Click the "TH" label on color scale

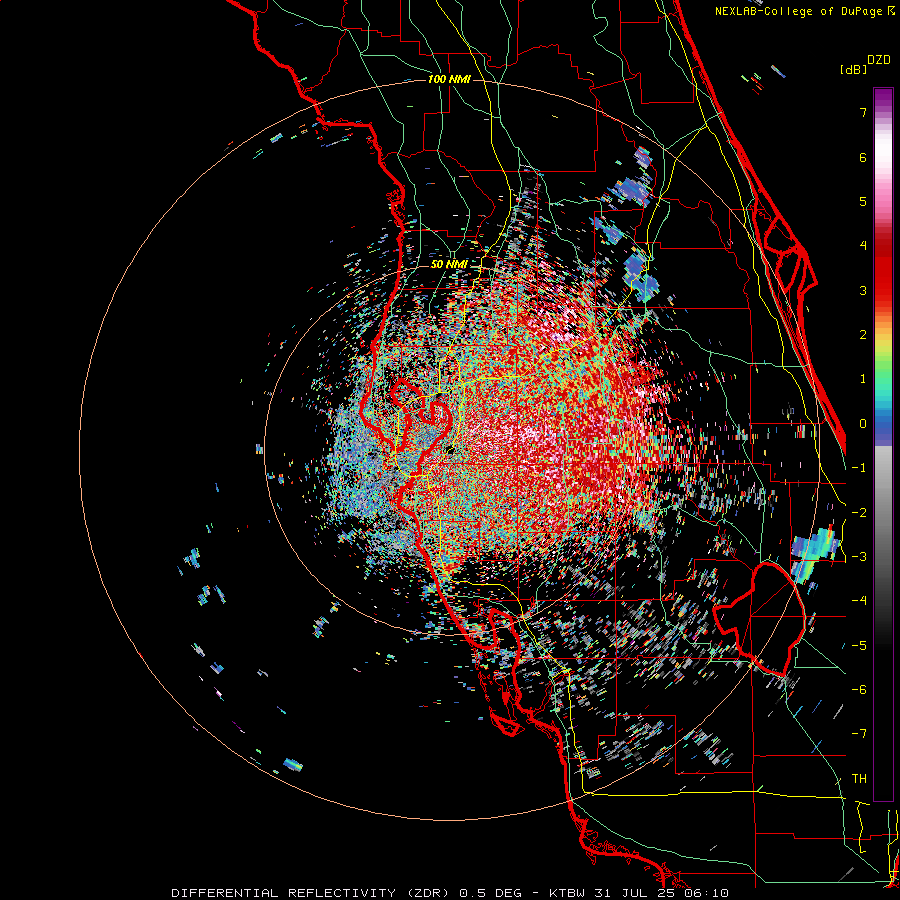click(x=859, y=779)
